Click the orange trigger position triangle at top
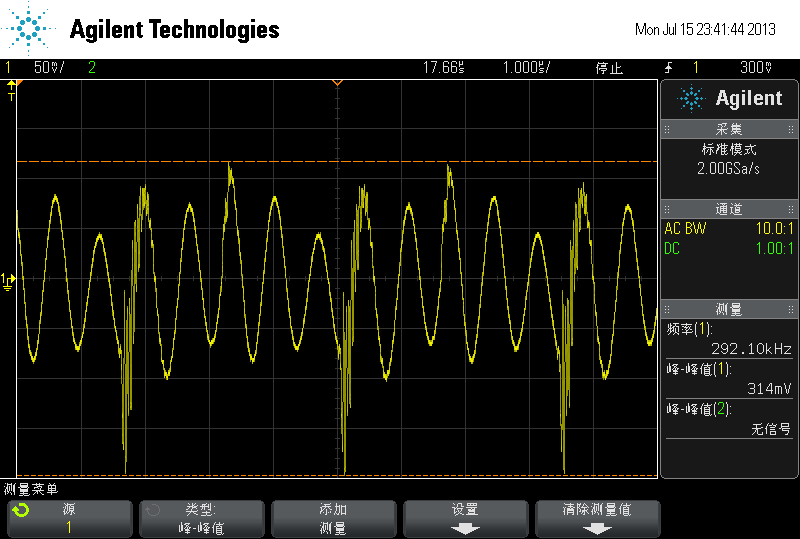The width and height of the screenshot is (800, 539). tap(337, 82)
